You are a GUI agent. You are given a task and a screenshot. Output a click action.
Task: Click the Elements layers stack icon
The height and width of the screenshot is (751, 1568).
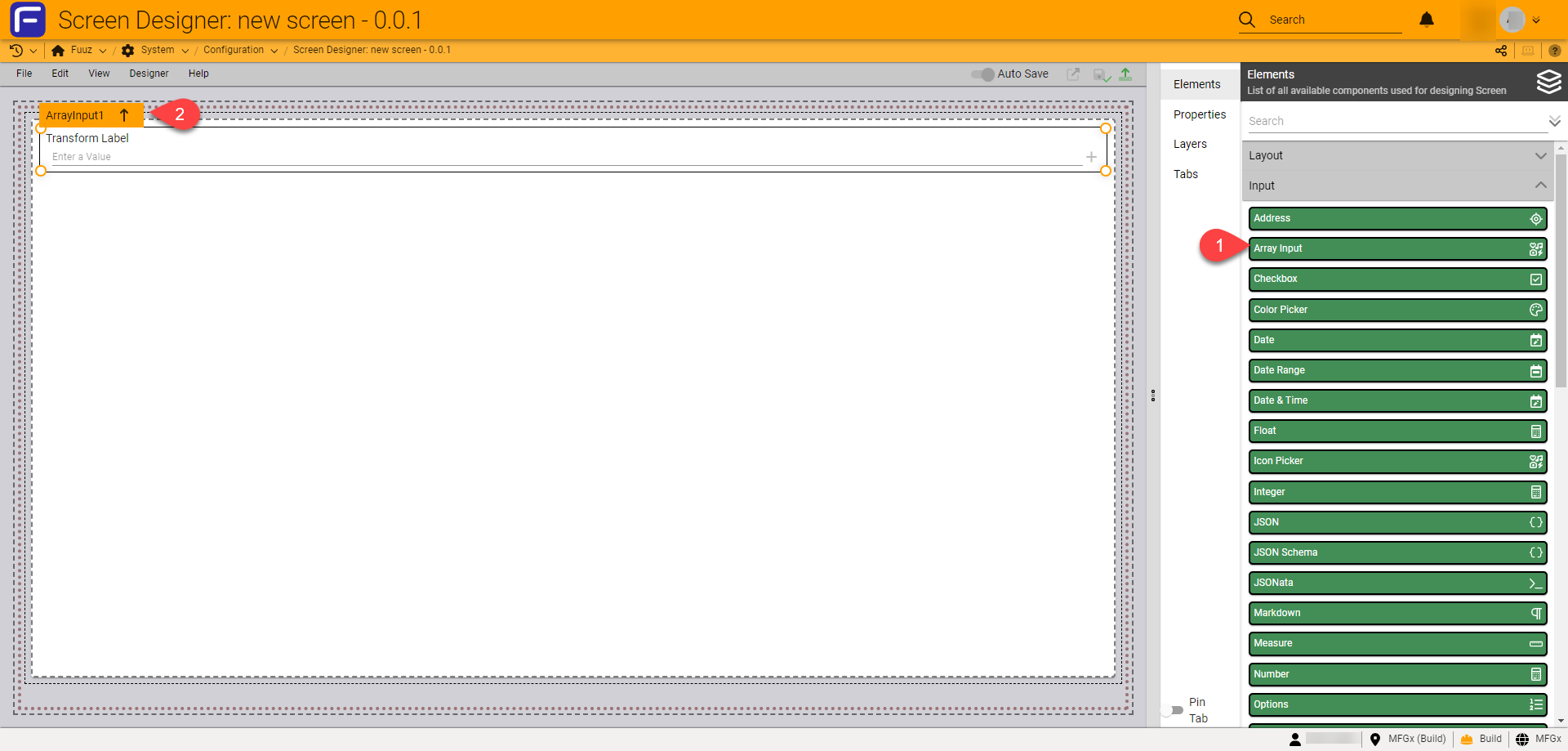coord(1548,82)
